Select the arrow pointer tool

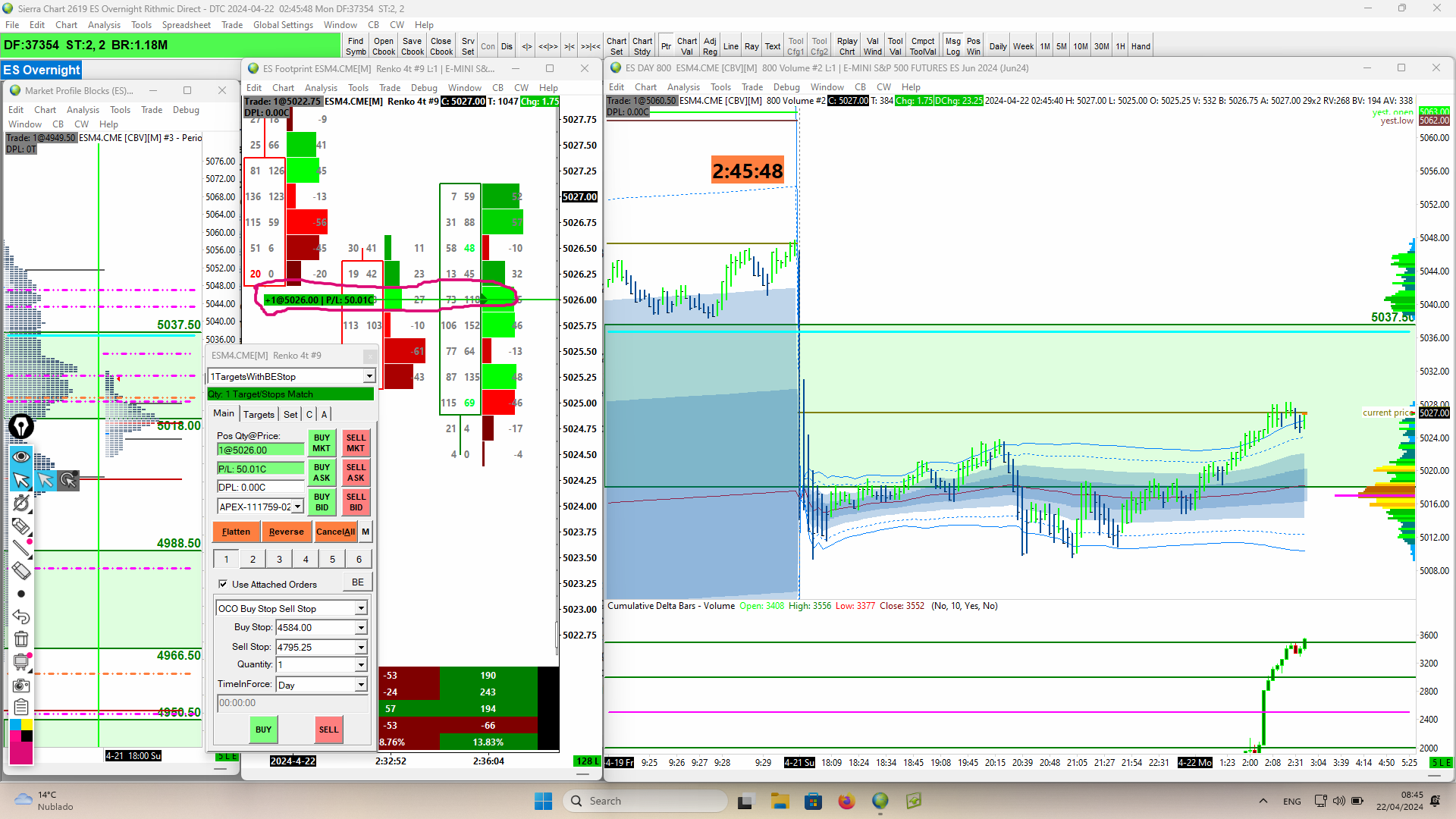(21, 480)
